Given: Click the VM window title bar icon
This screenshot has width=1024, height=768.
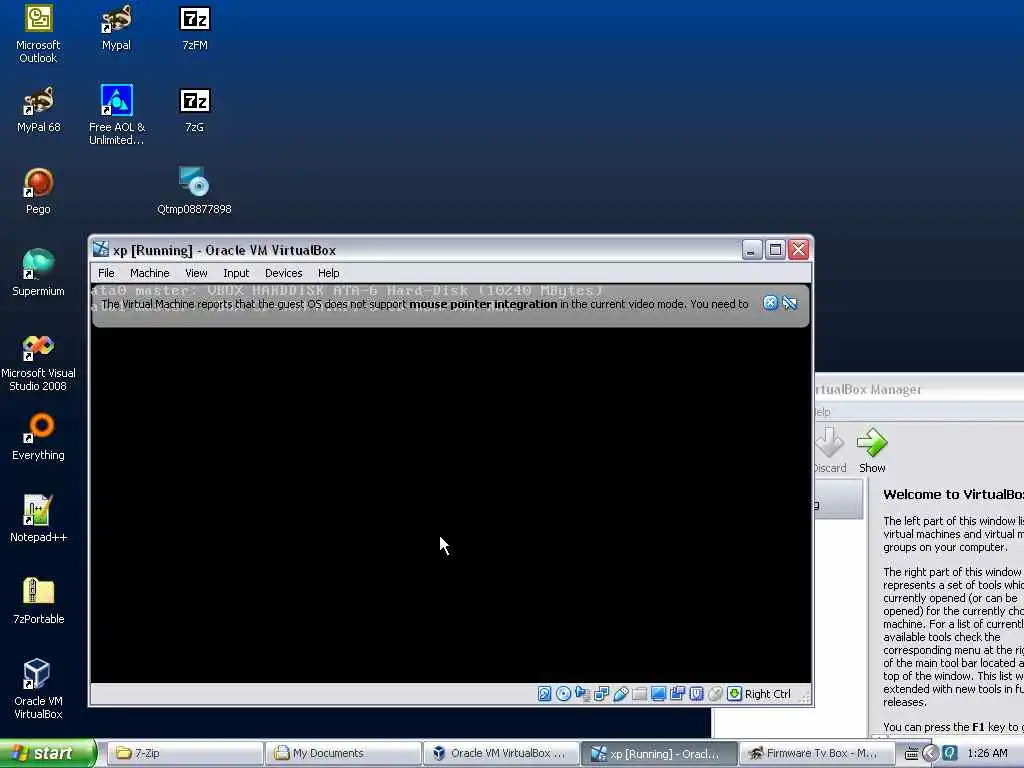Looking at the screenshot, I should [x=101, y=249].
